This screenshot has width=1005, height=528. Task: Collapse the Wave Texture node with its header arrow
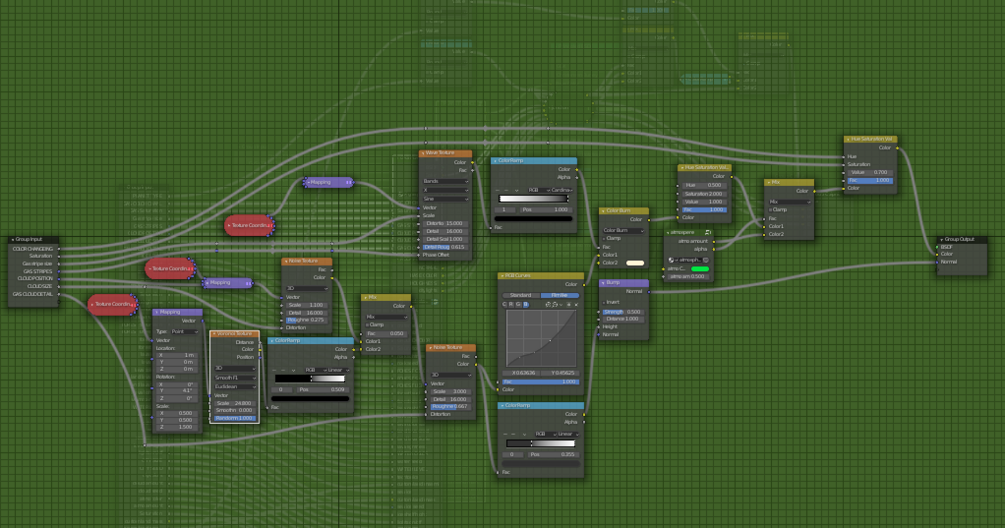(422, 154)
